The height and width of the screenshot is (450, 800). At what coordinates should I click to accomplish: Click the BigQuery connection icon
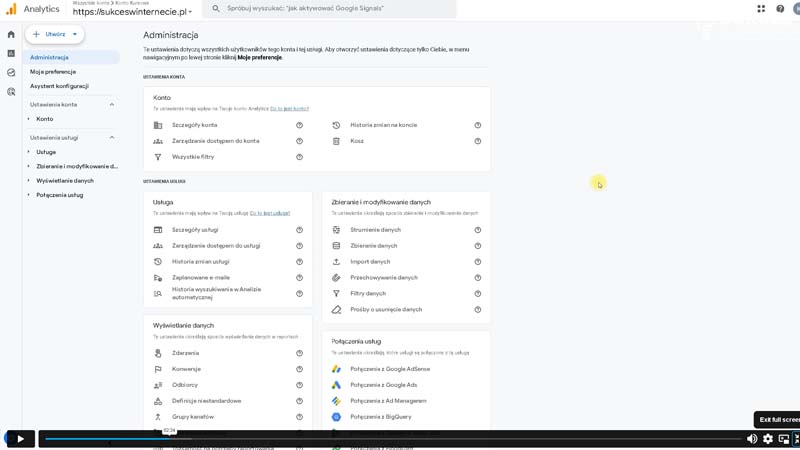[x=336, y=417]
